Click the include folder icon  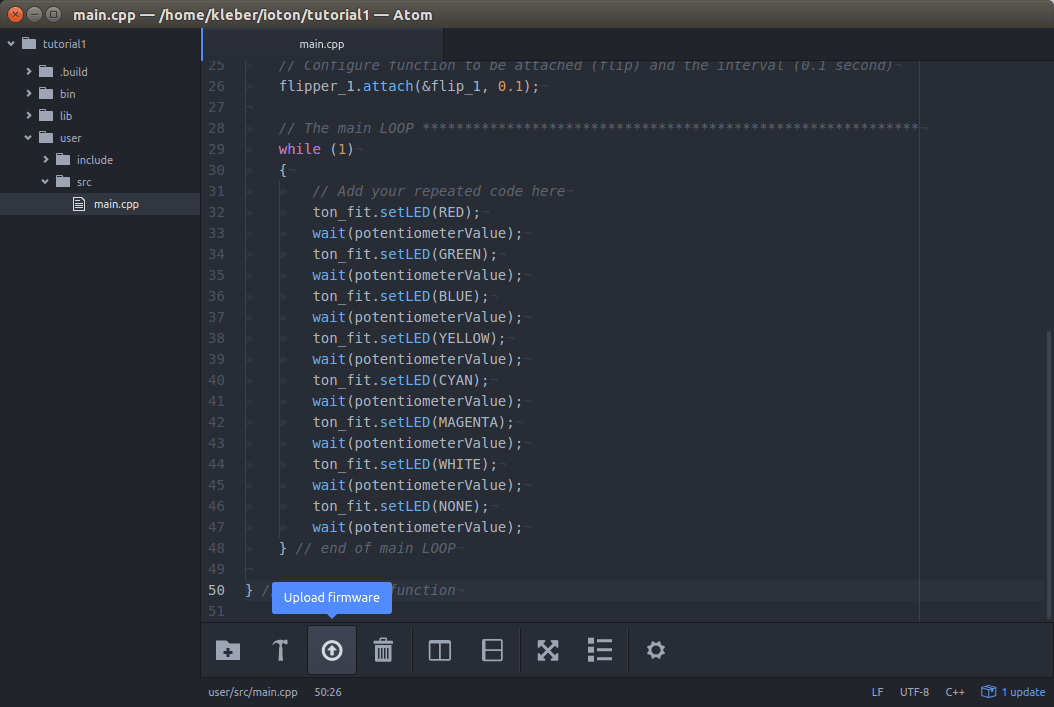pyautogui.click(x=63, y=159)
